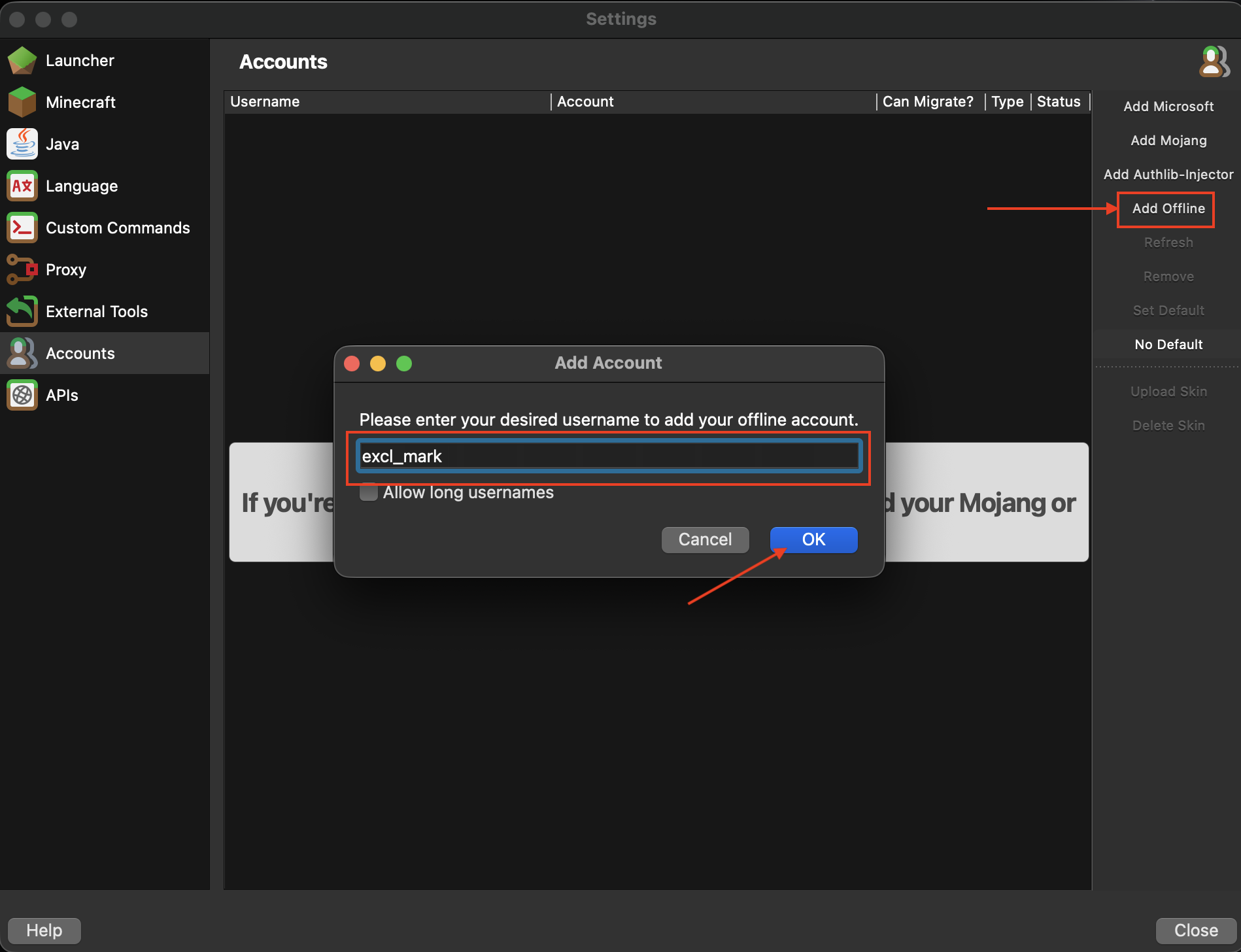Open Language settings via its icon

click(x=22, y=186)
